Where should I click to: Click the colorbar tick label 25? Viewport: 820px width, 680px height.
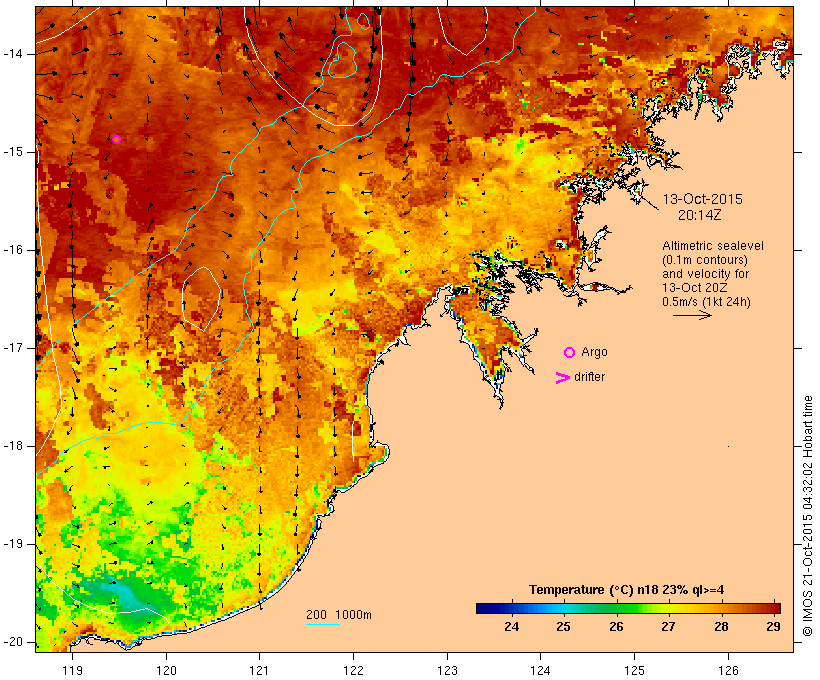(563, 627)
